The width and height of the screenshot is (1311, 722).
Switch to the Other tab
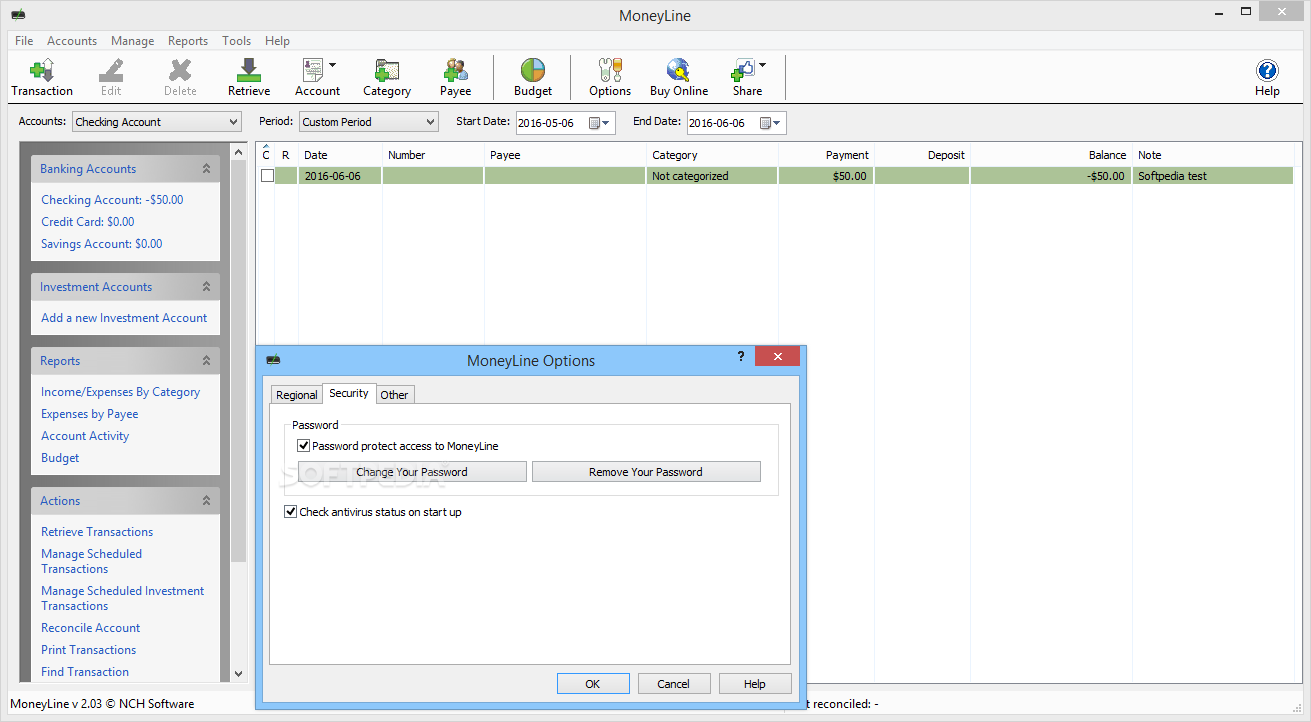coord(394,395)
